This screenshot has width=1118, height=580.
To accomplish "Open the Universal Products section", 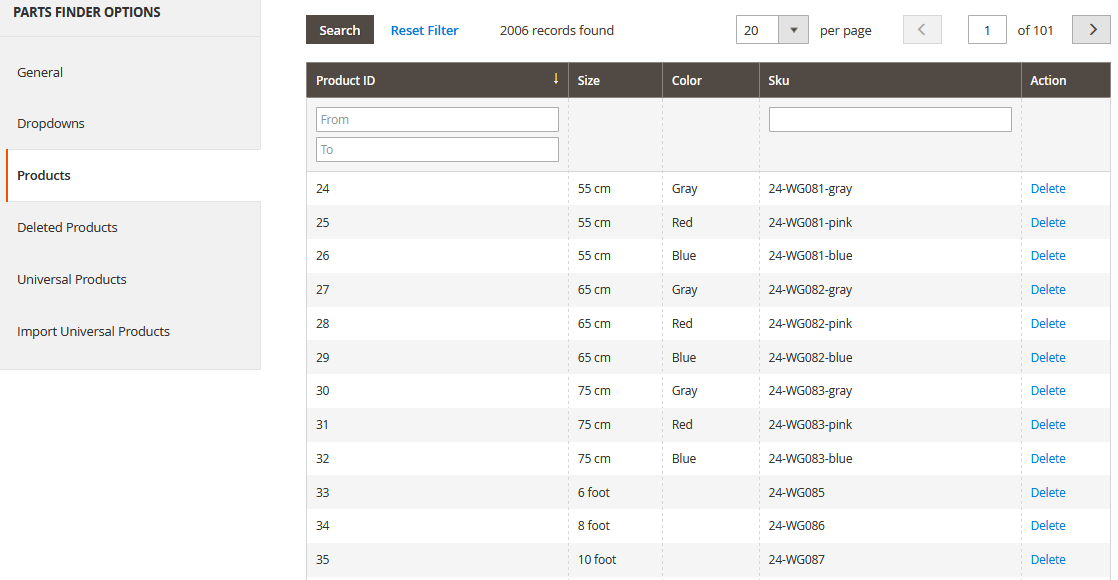I will (x=72, y=279).
